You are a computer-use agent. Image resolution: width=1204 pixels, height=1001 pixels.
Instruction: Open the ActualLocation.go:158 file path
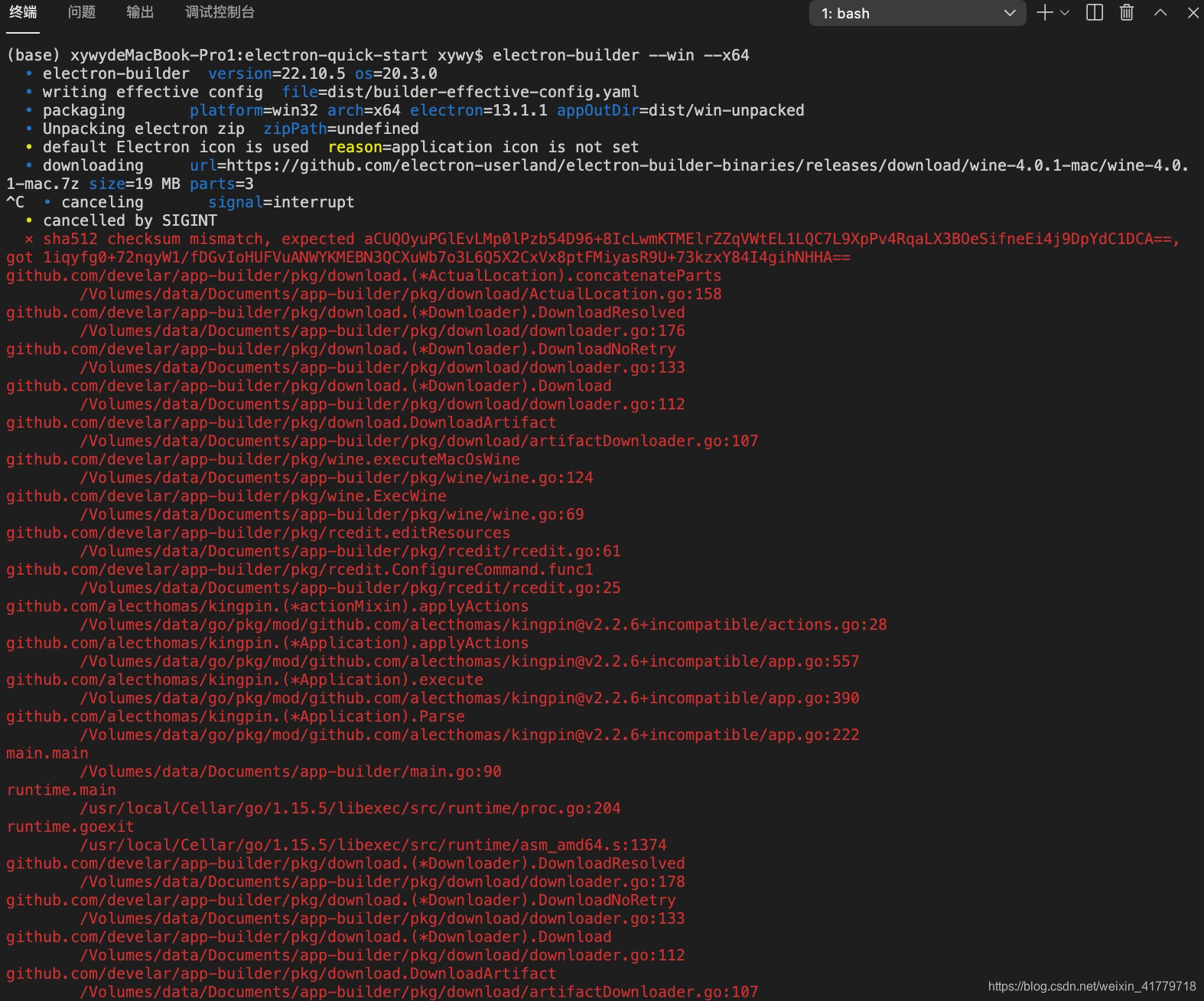[401, 294]
